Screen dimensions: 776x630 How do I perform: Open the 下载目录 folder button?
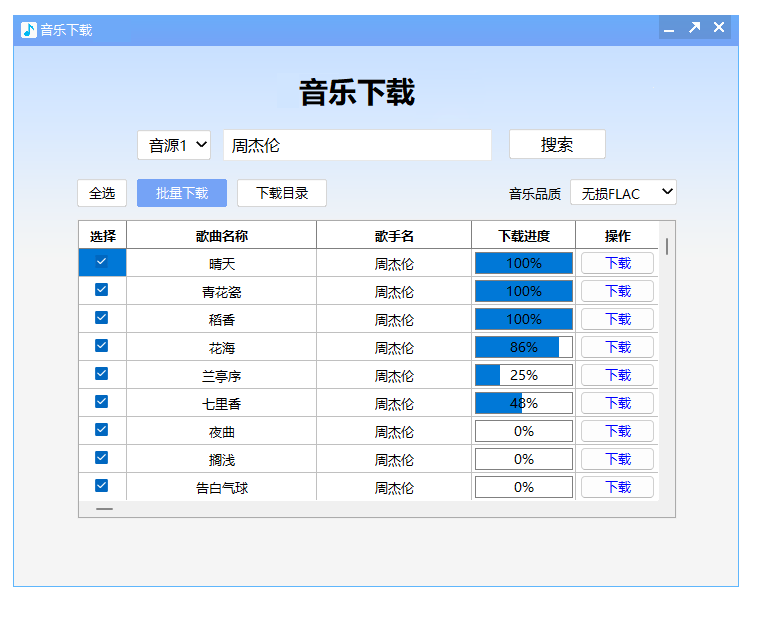(x=282, y=193)
